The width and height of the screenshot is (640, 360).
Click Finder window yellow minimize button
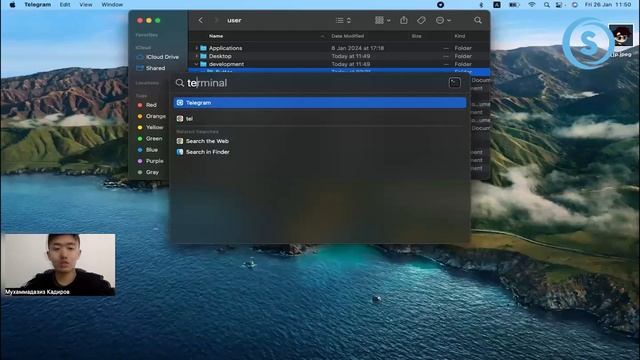149,20
